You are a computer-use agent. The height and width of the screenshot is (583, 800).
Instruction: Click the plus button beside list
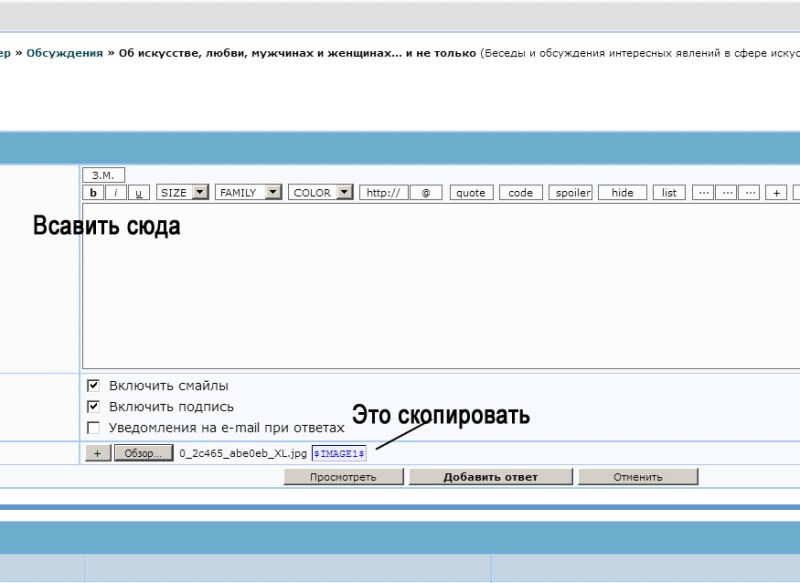click(777, 193)
